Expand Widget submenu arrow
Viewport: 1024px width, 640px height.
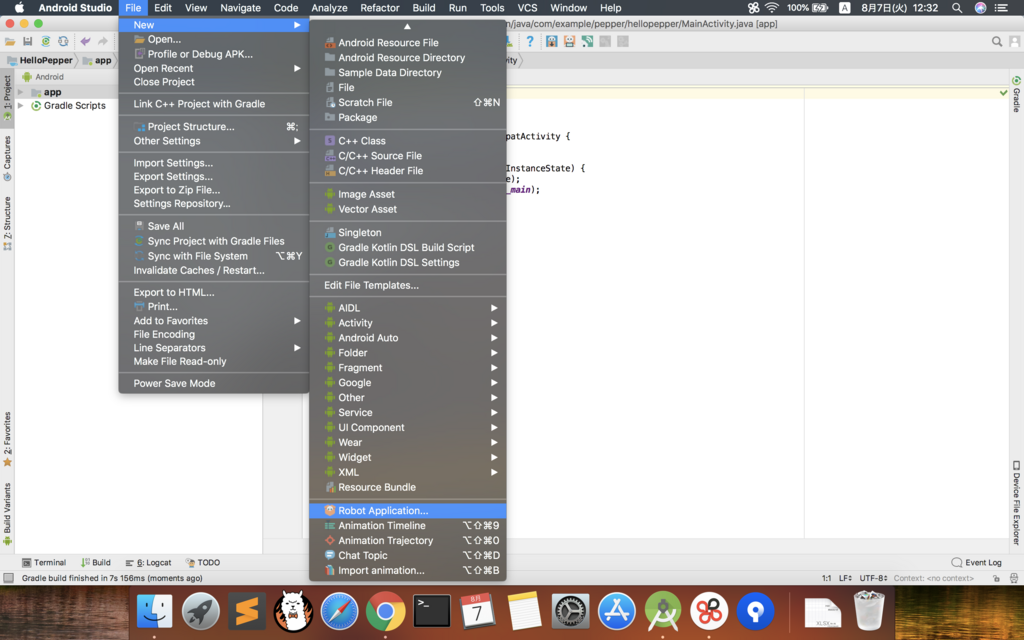[x=494, y=457]
